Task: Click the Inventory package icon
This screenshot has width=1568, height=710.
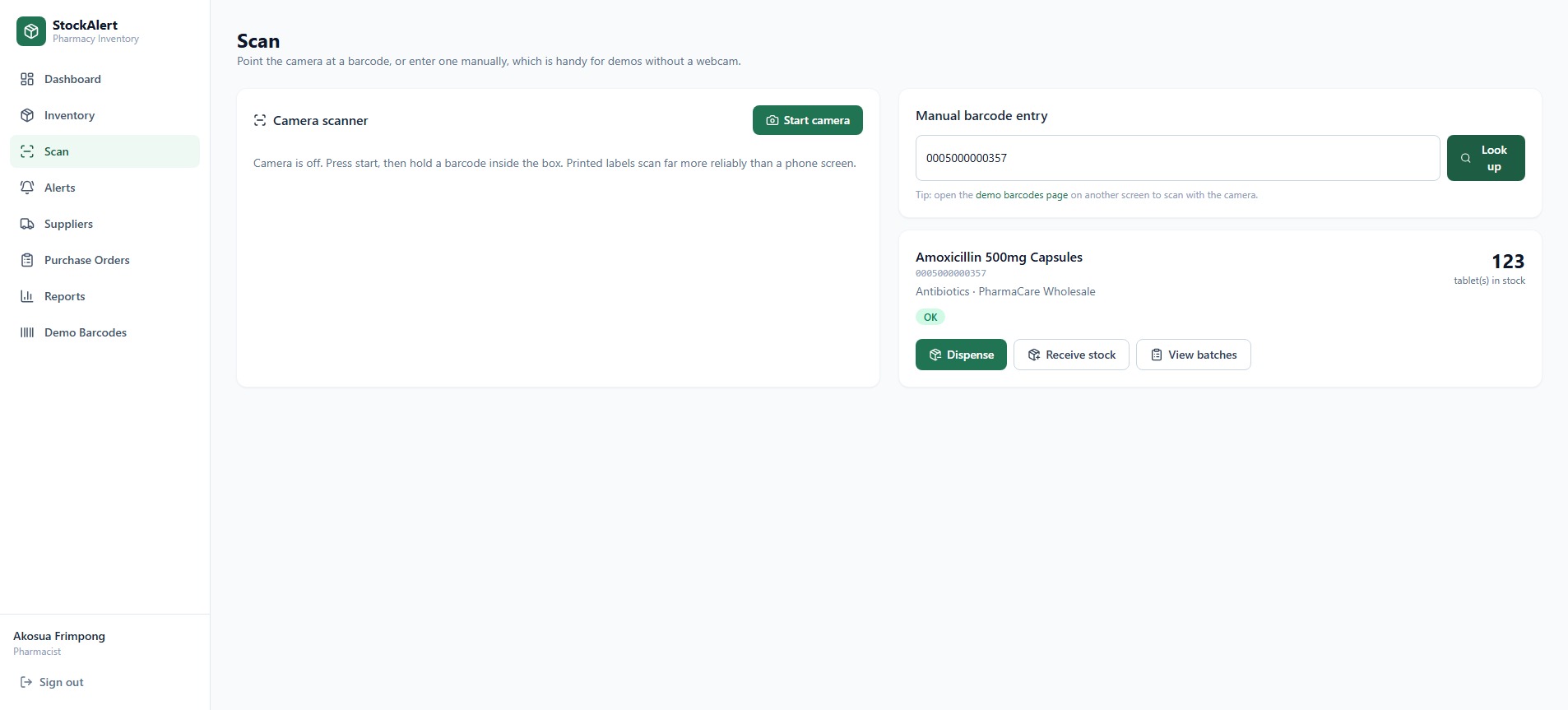Action: coord(27,115)
